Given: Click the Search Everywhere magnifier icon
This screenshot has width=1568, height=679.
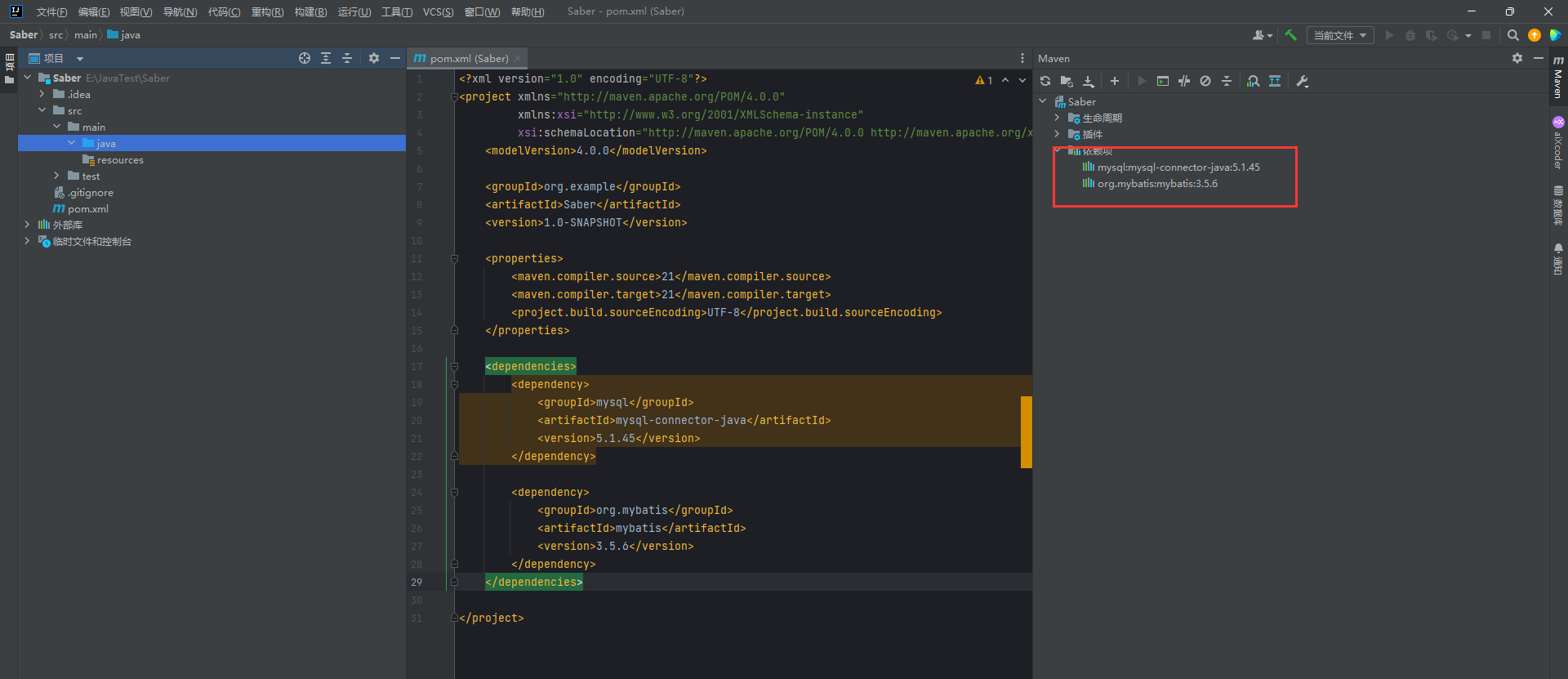Looking at the screenshot, I should click(1512, 35).
